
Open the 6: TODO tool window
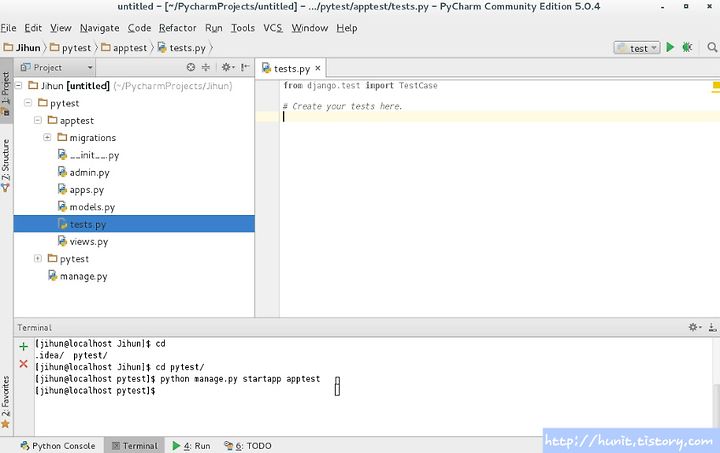coord(248,446)
